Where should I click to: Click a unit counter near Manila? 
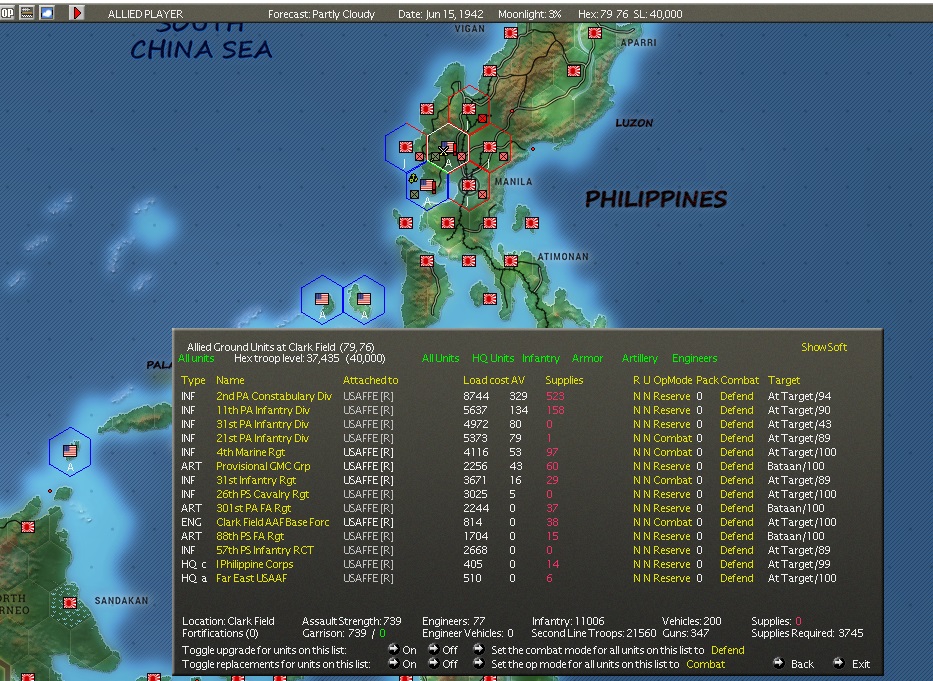coord(467,184)
